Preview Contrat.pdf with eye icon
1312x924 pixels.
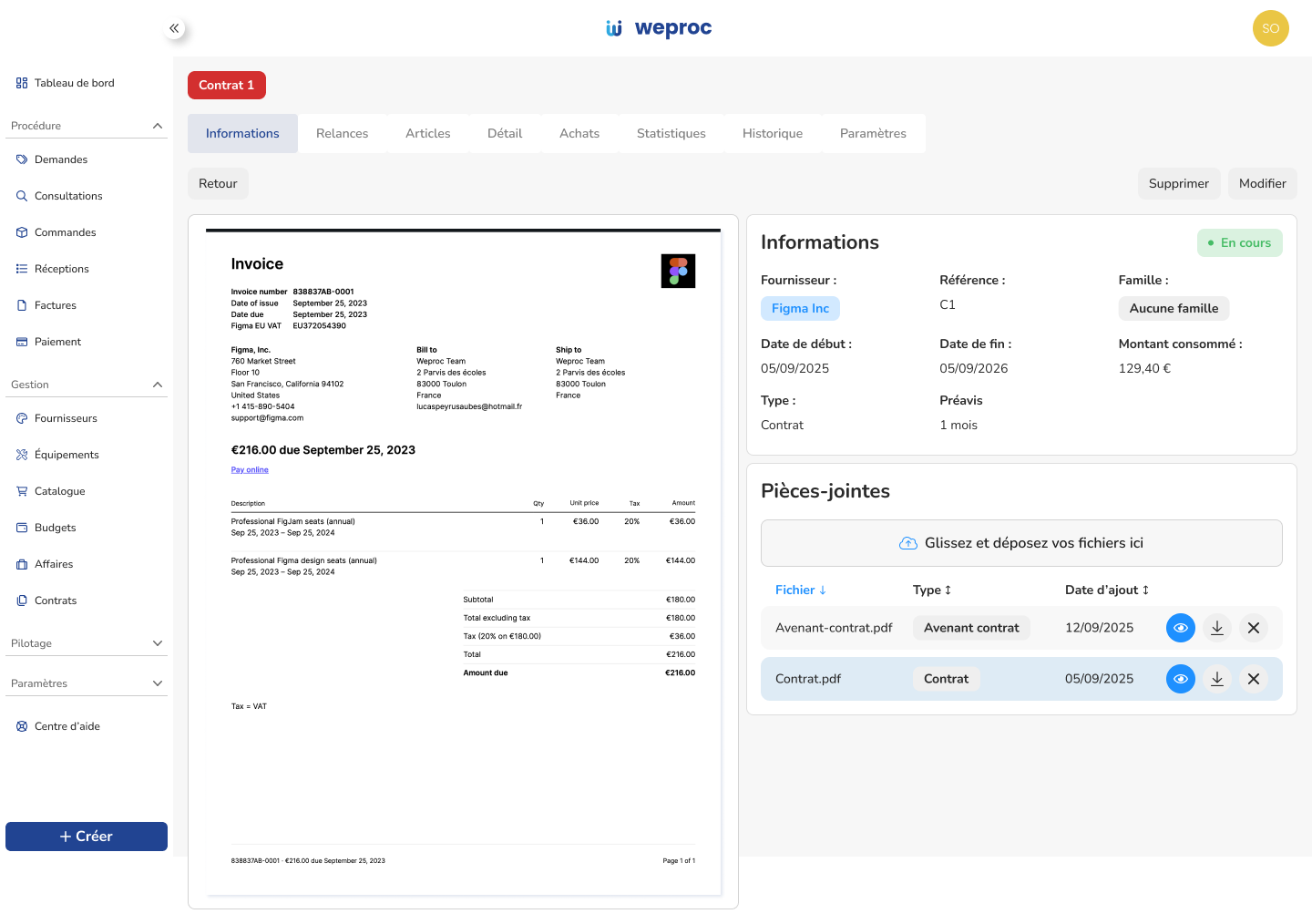(1180, 679)
